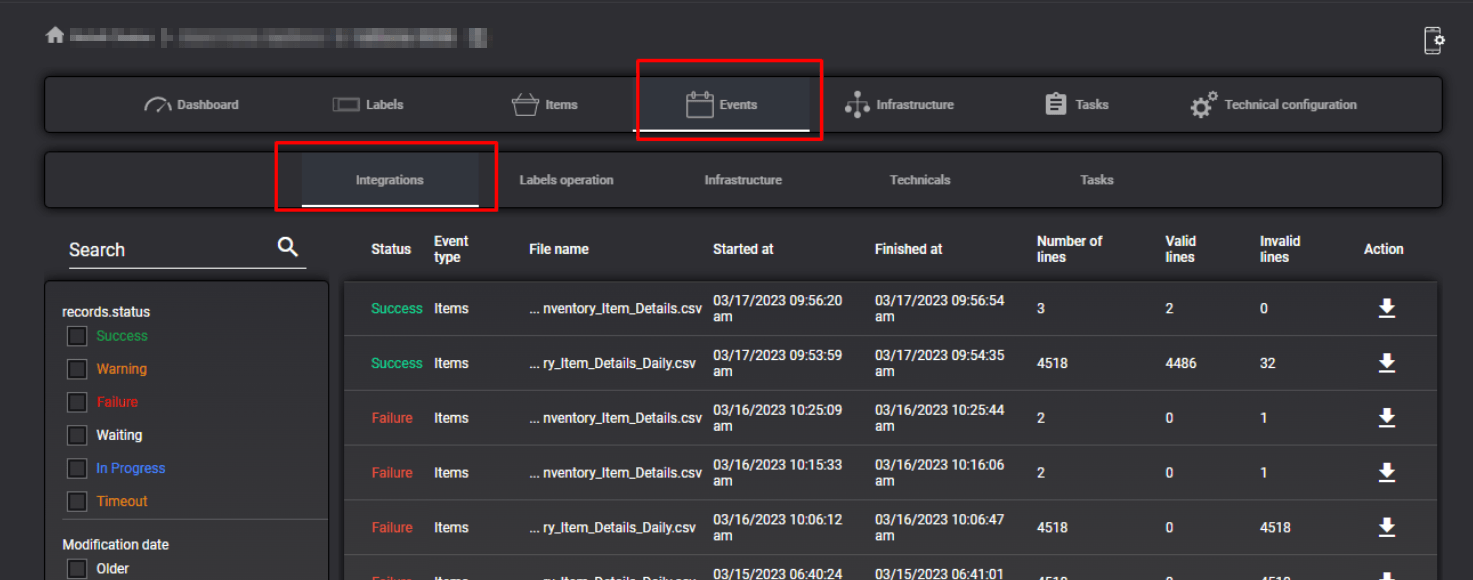
Task: Download the 10:25:09 am failed file
Action: pos(1386,418)
